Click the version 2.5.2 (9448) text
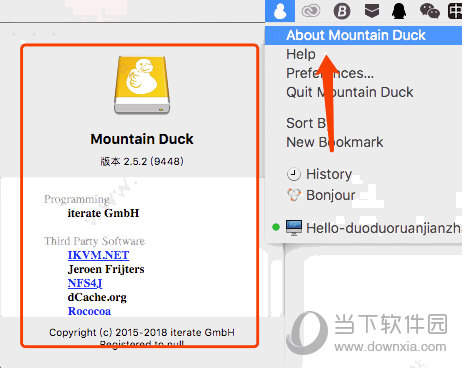Viewport: 462px width, 368px height. (x=142, y=161)
